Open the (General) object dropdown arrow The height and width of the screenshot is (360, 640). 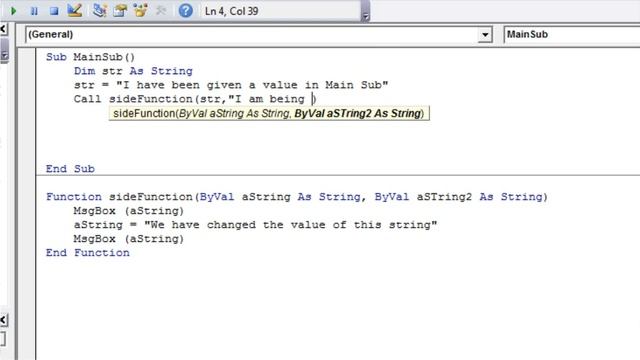485,35
